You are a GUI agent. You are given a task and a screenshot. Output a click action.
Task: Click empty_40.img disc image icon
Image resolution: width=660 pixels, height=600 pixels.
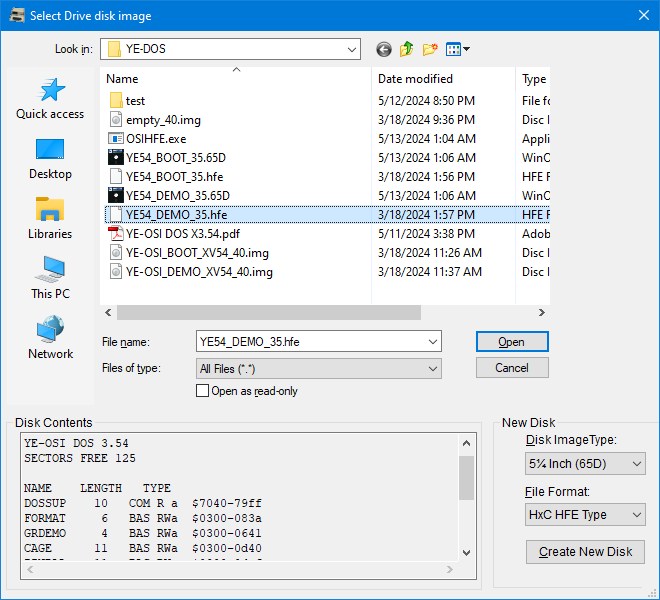tap(116, 120)
